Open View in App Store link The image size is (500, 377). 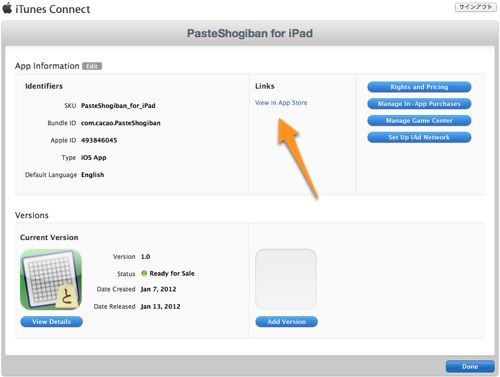(x=281, y=103)
